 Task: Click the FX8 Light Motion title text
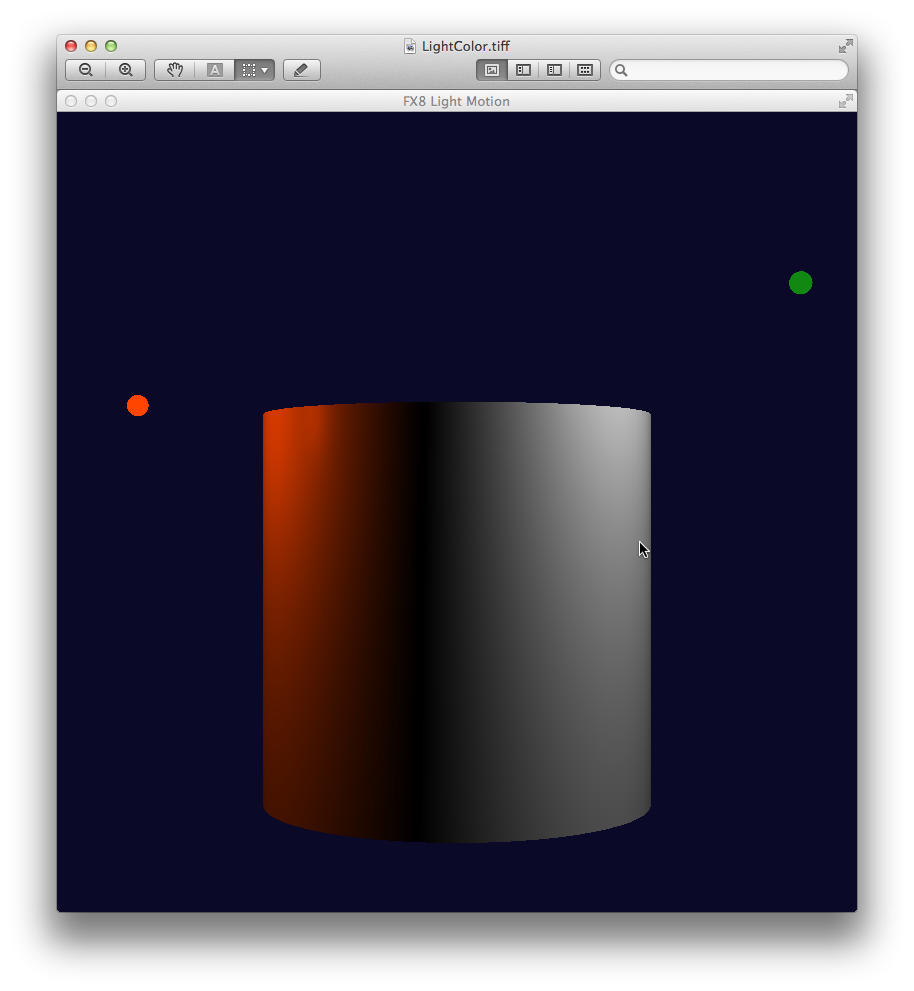(456, 101)
